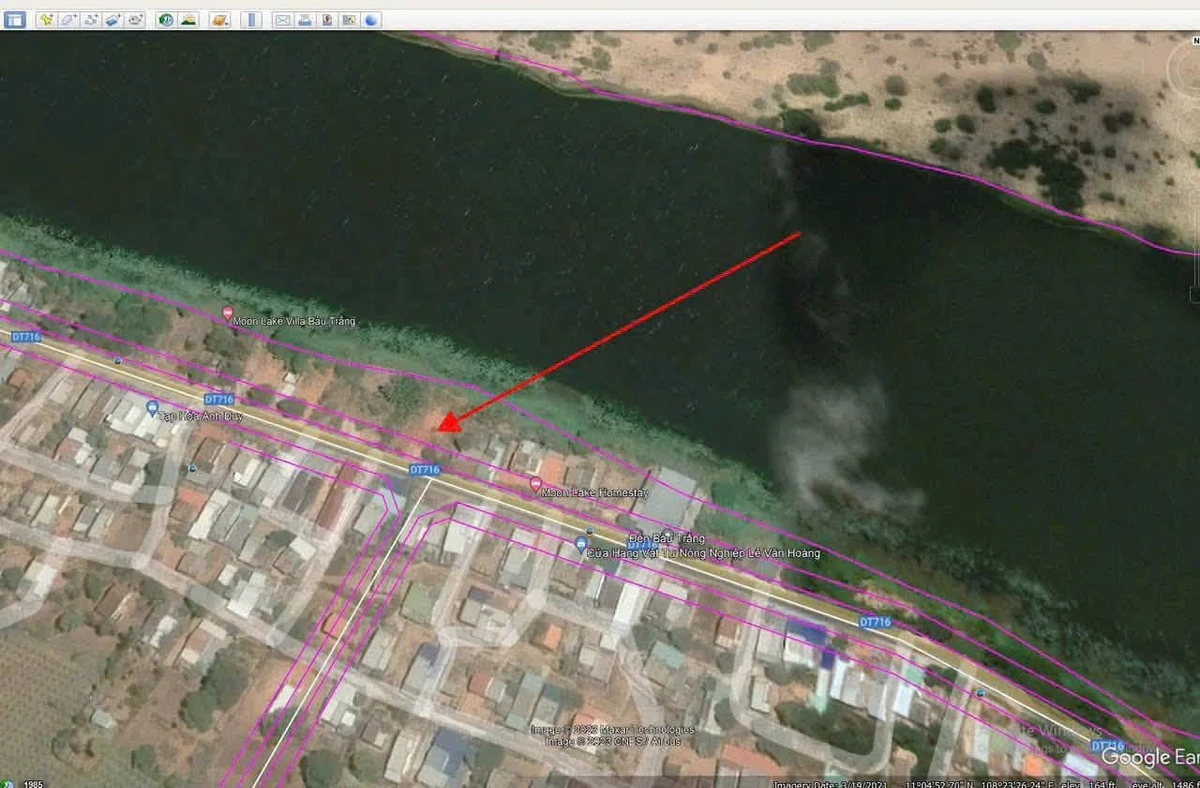Select the Add Image Overlay tool
The image size is (1200, 788).
[113, 20]
